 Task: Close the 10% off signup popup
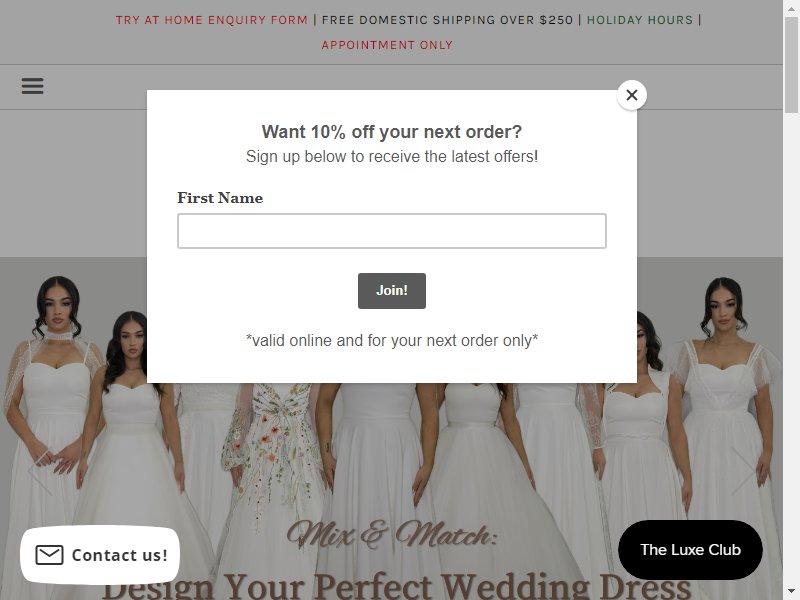tap(632, 95)
